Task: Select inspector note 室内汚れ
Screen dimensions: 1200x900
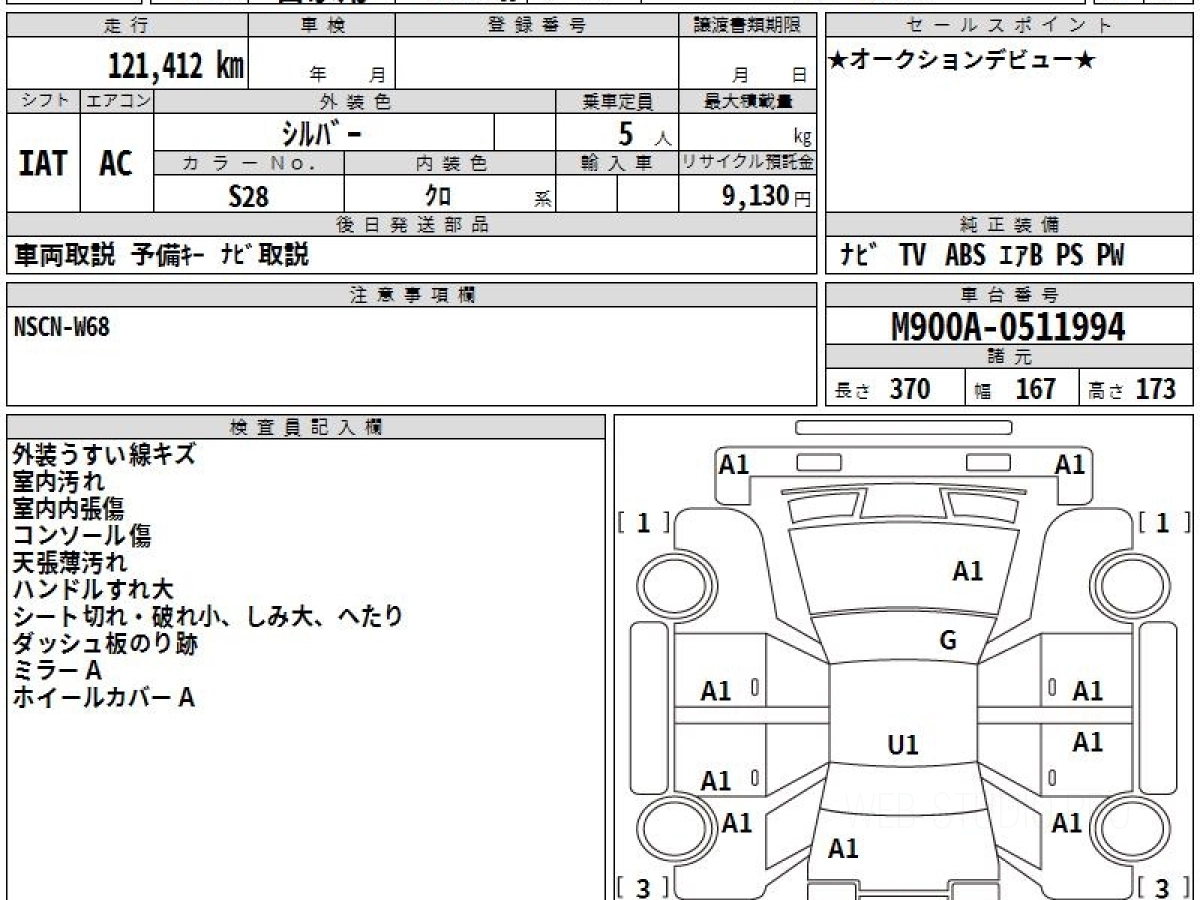Action: (x=59, y=482)
